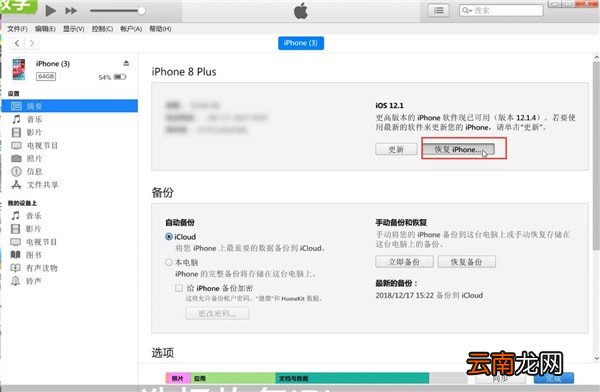Screen dimensions: 600x392
Task: Click the iPhone device thumbnail in sidebar
Action: click(19, 69)
